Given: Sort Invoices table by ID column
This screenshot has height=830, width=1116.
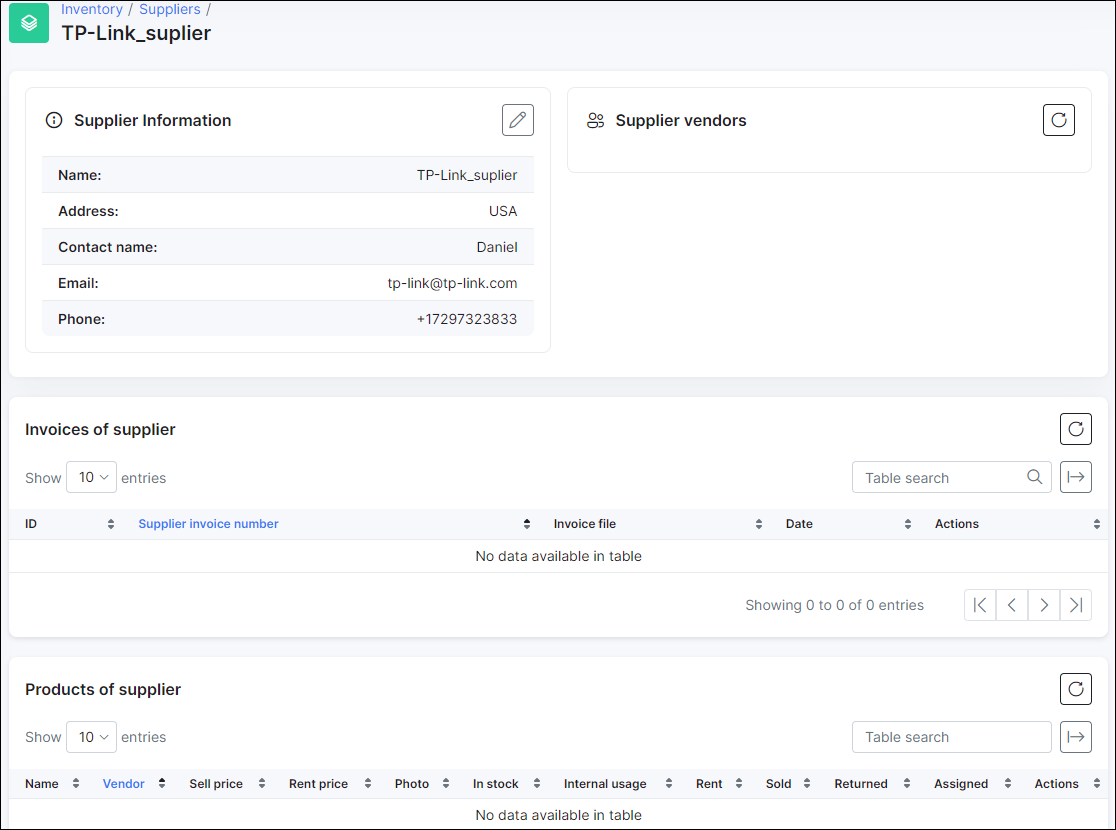Looking at the screenshot, I should [x=70, y=524].
